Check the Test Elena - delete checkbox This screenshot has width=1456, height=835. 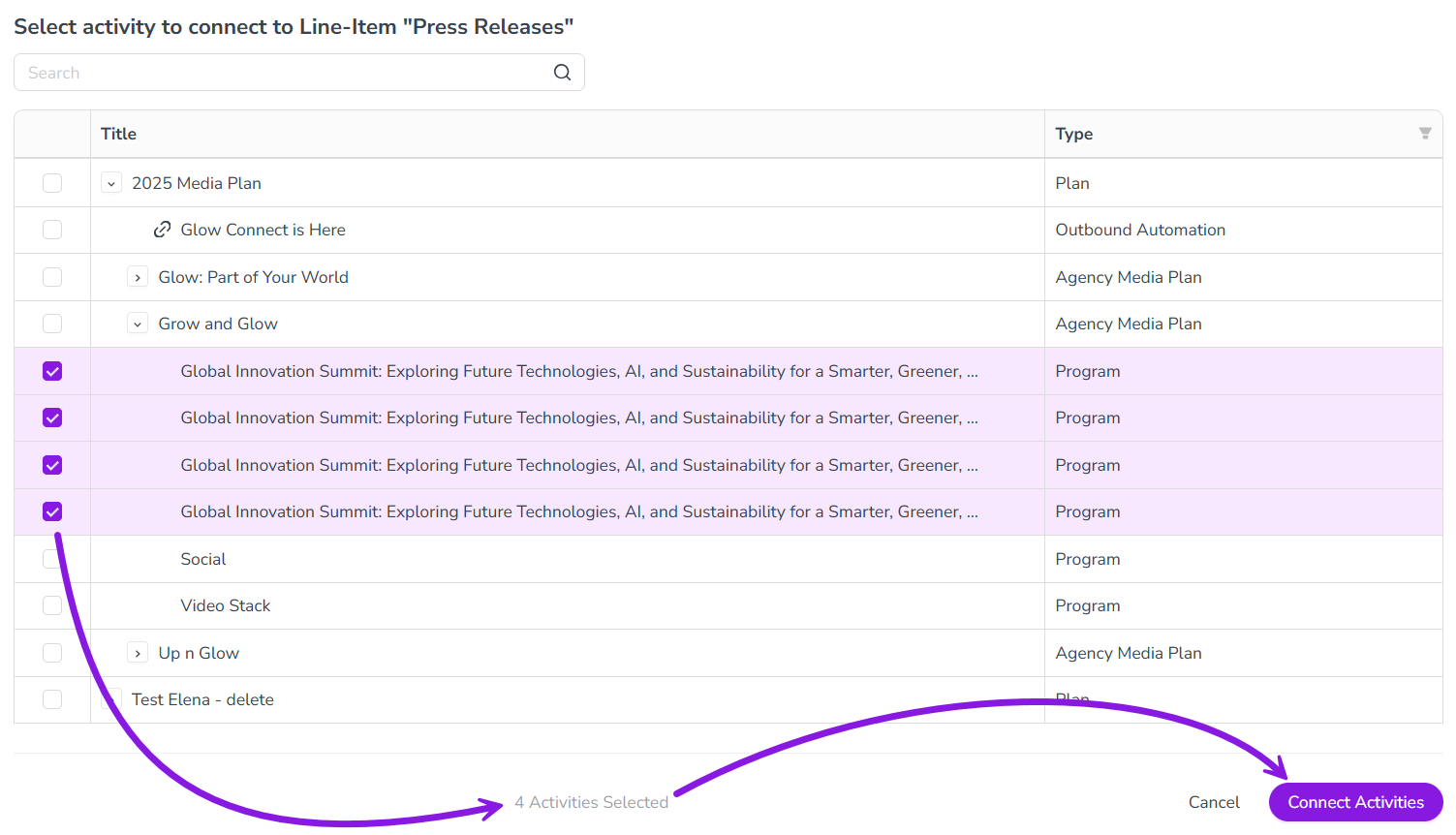52,699
